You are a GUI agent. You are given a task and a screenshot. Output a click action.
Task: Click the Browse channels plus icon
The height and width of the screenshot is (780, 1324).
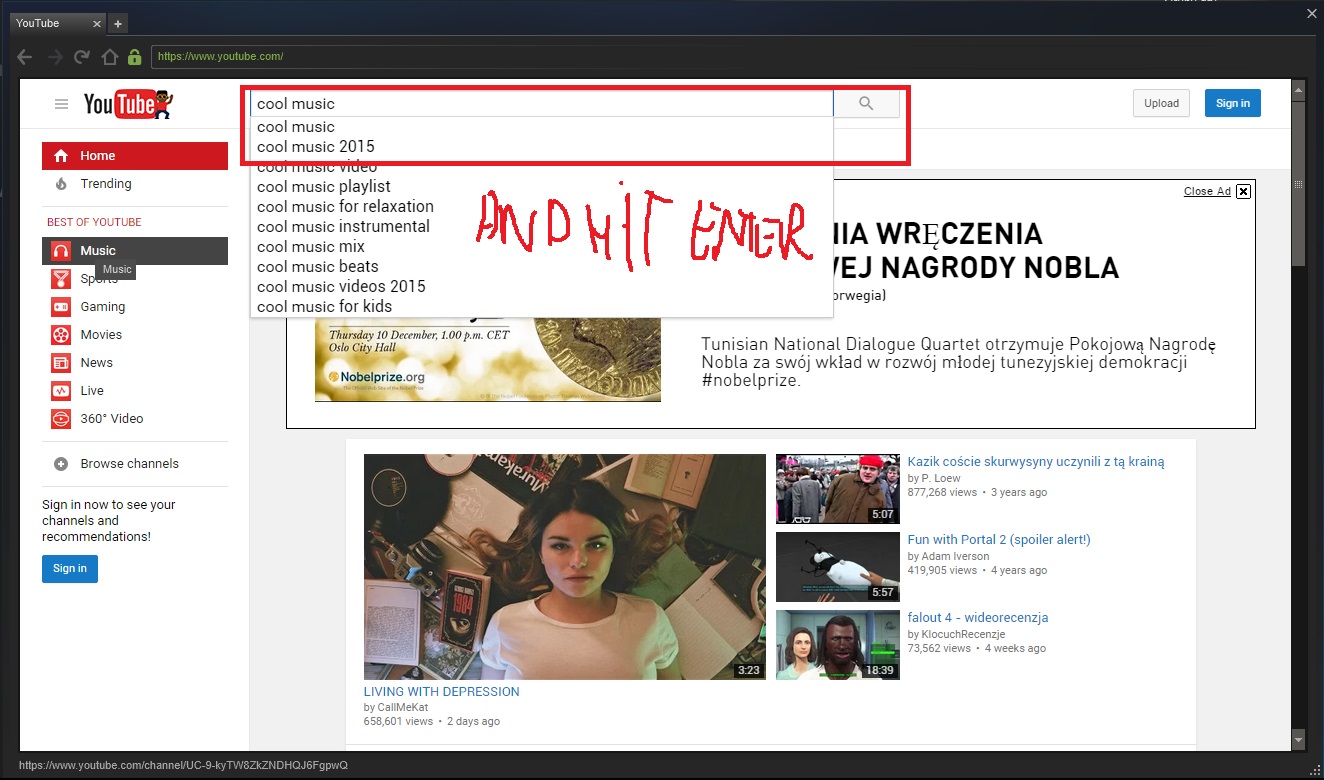click(61, 464)
